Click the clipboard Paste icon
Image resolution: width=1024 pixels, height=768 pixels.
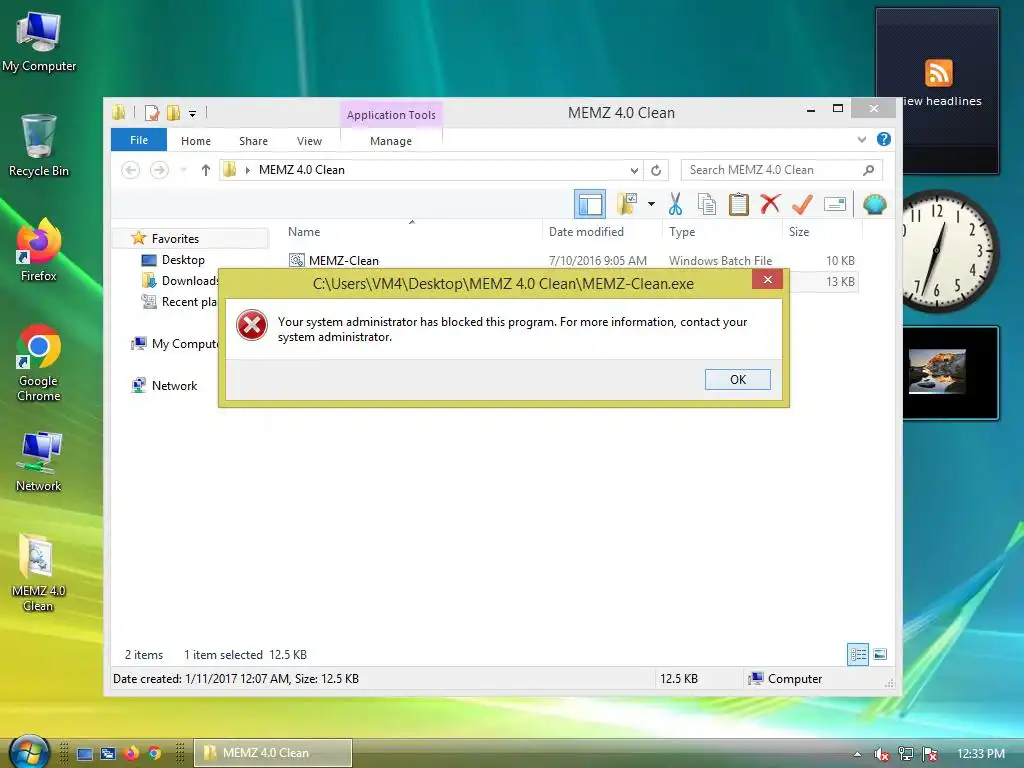[x=739, y=204]
